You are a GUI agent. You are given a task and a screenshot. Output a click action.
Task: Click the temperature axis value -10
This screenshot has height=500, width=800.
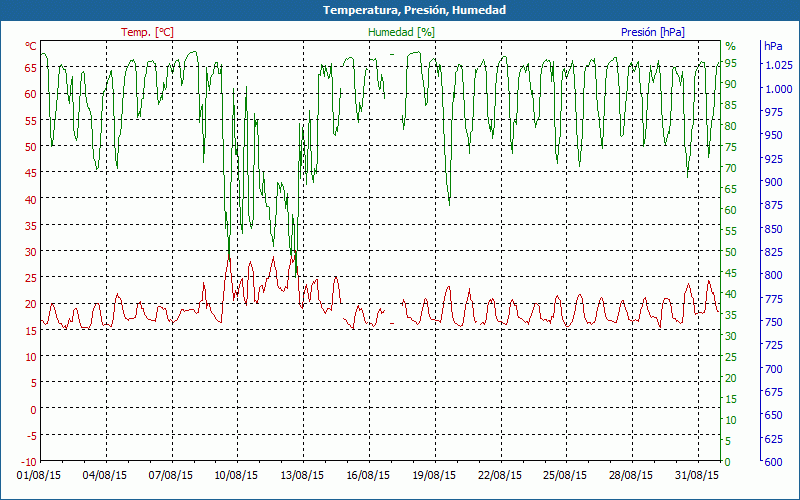29,462
